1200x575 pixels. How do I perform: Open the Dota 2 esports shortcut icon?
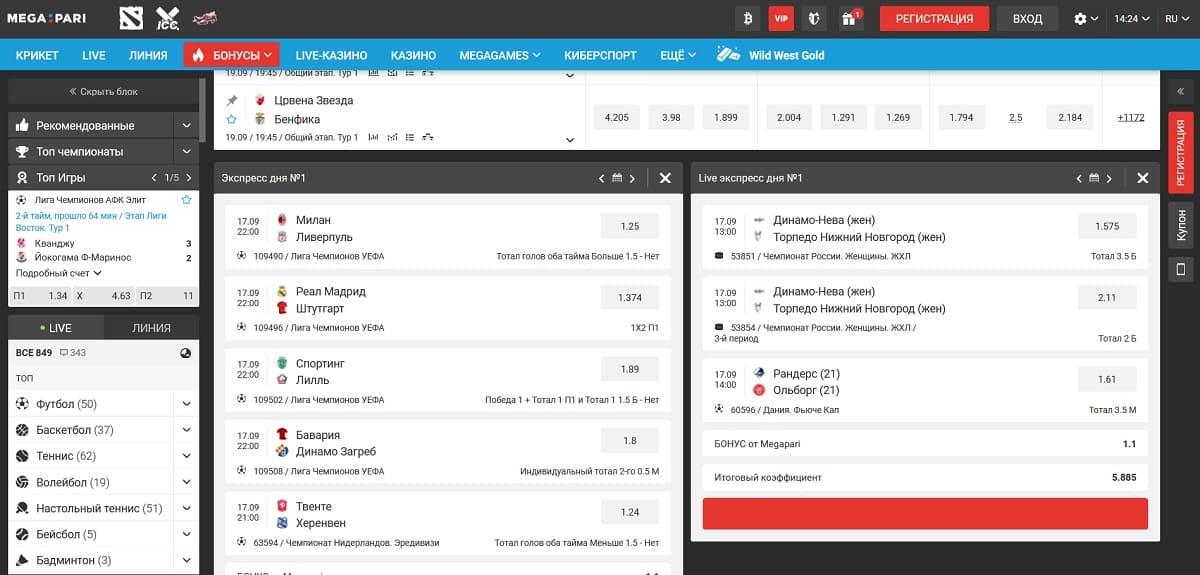[130, 18]
